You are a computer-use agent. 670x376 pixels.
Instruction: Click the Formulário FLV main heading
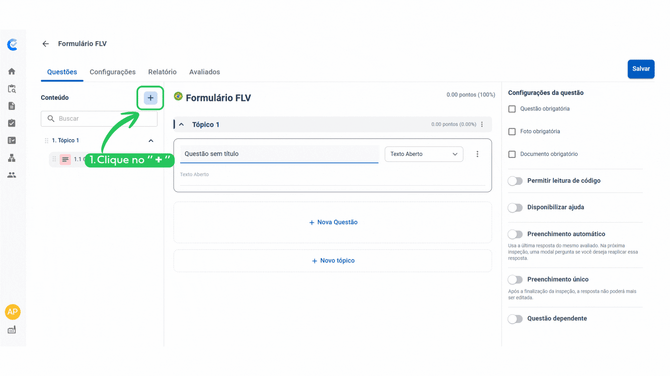(x=218, y=98)
